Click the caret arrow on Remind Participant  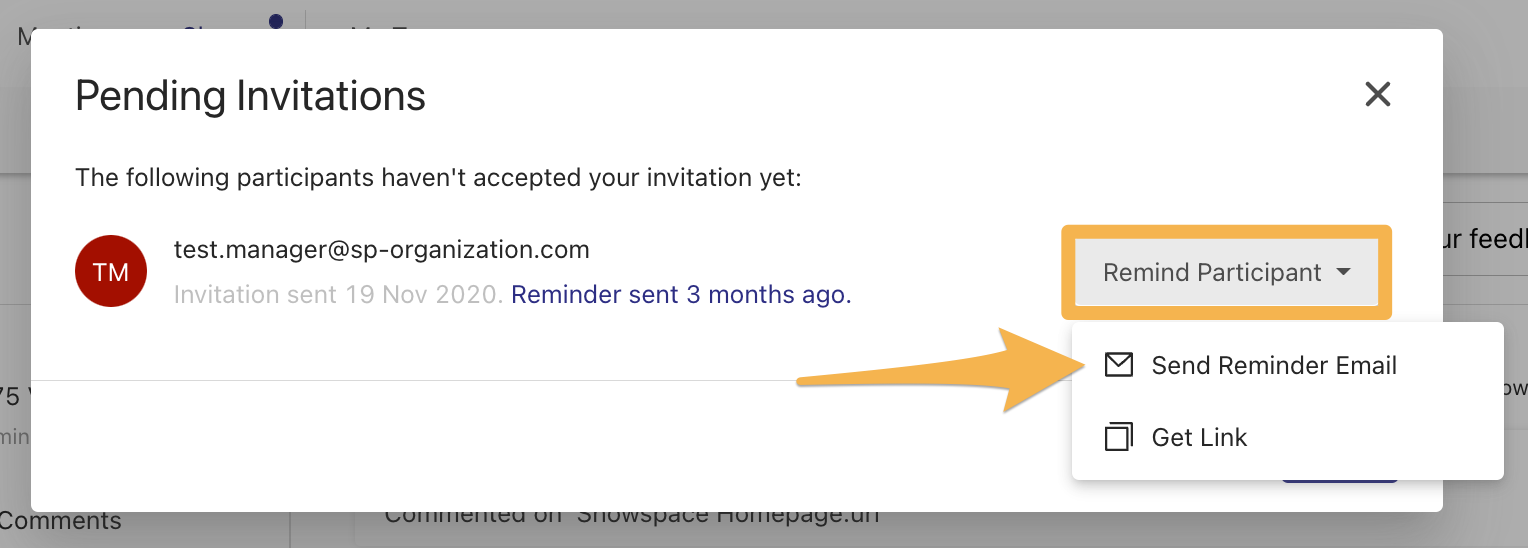pyautogui.click(x=1344, y=272)
